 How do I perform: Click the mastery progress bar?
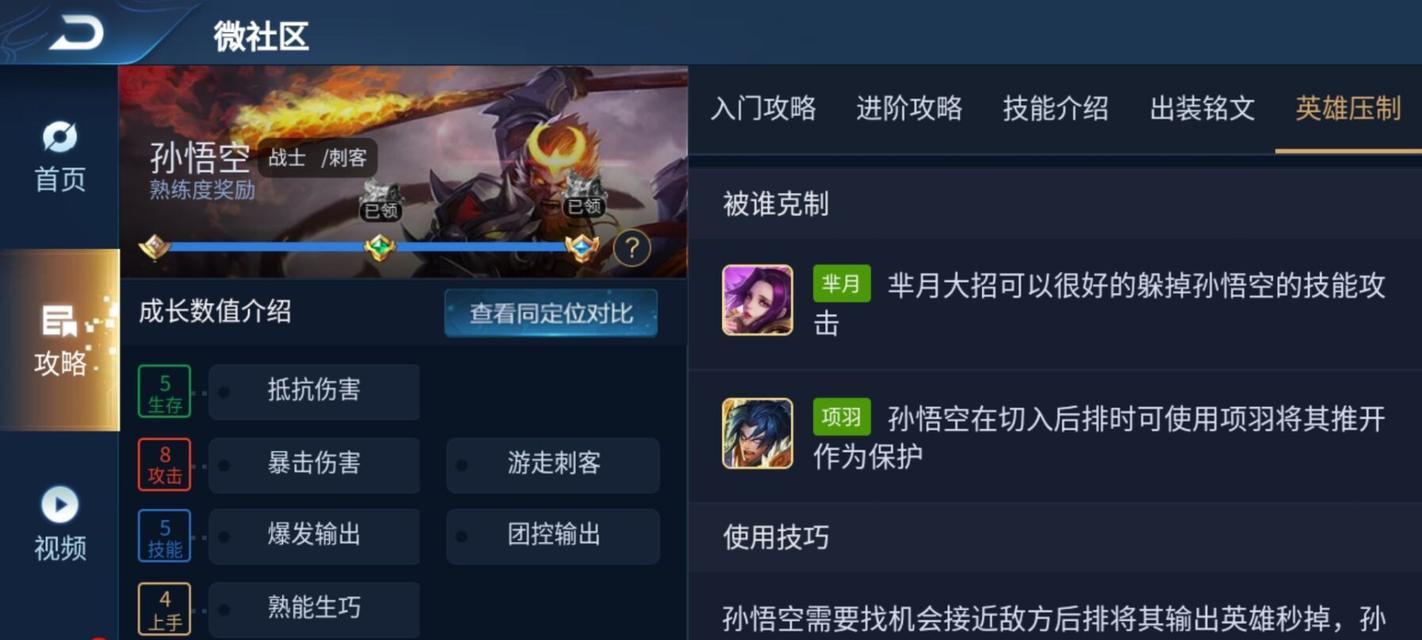[x=368, y=247]
